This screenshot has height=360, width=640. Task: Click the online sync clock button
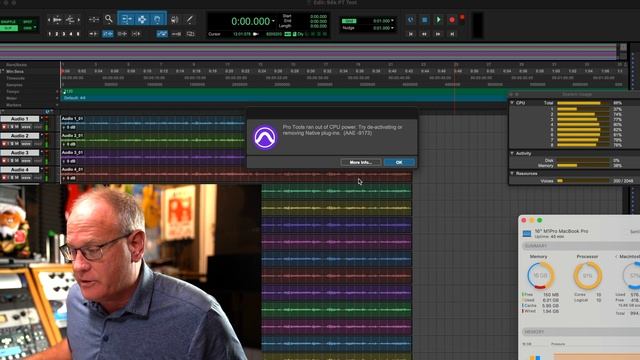point(411,20)
